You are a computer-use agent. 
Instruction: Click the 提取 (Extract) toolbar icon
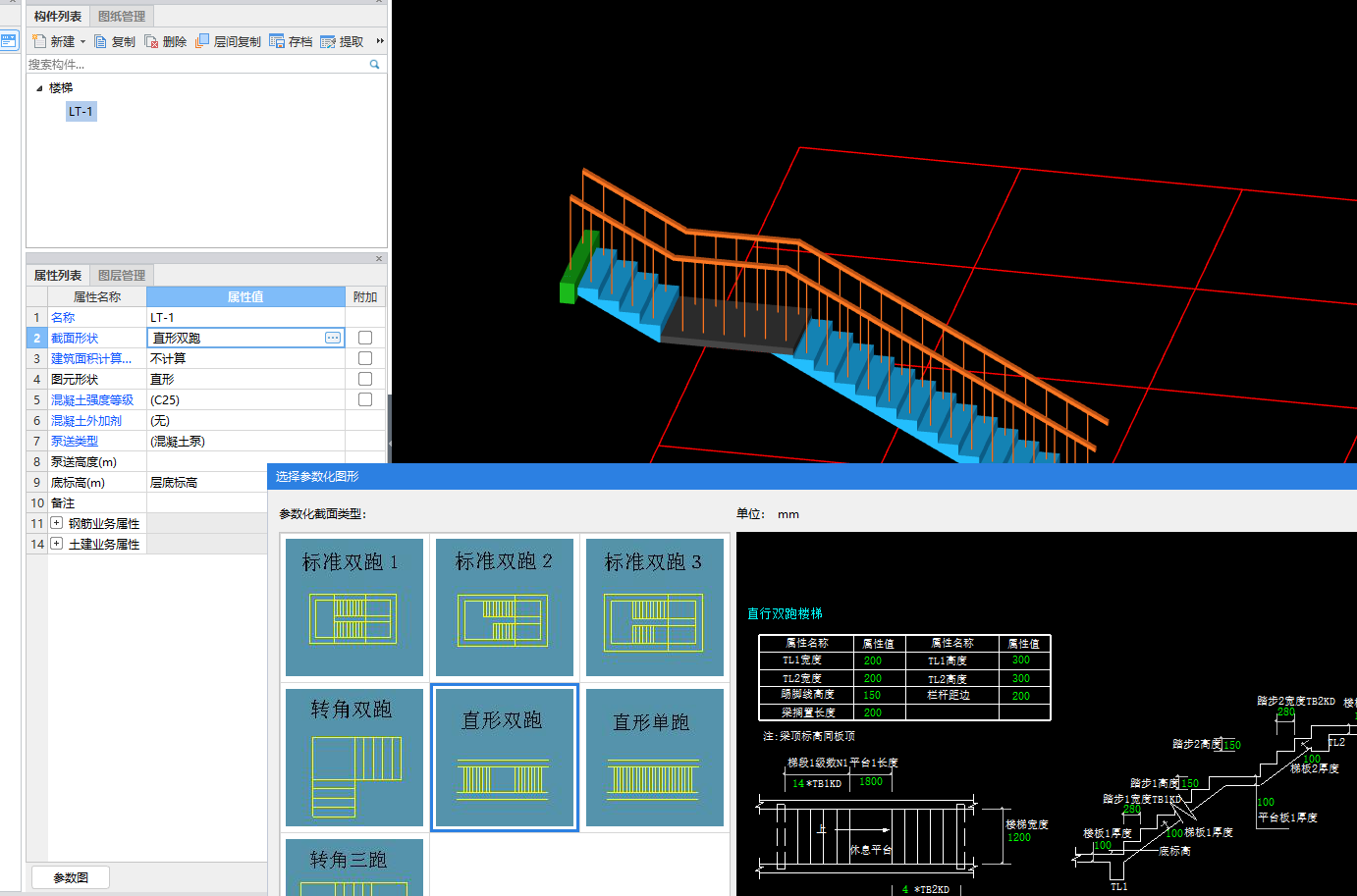tap(328, 41)
